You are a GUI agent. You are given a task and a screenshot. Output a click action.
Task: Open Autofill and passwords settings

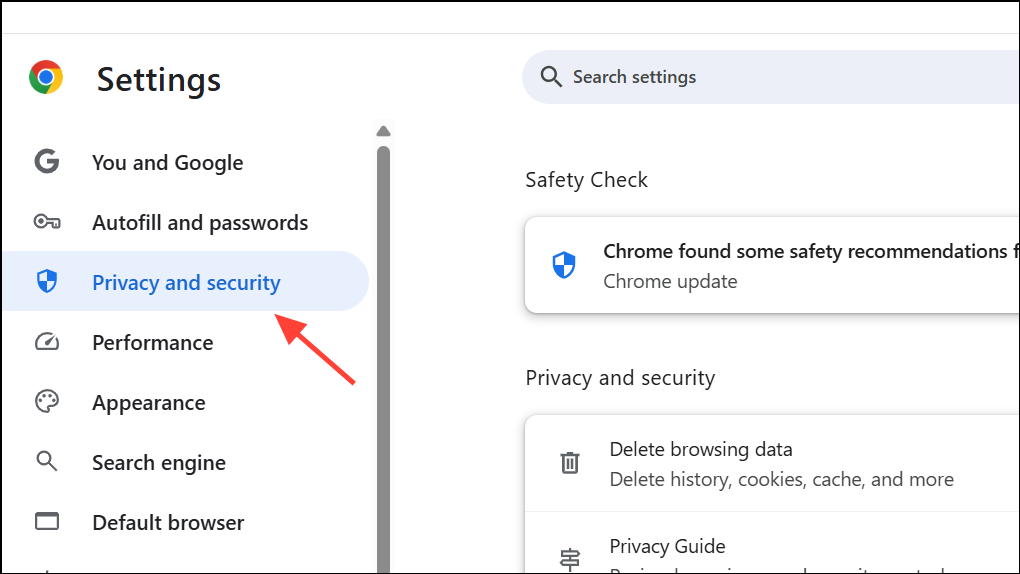click(200, 223)
